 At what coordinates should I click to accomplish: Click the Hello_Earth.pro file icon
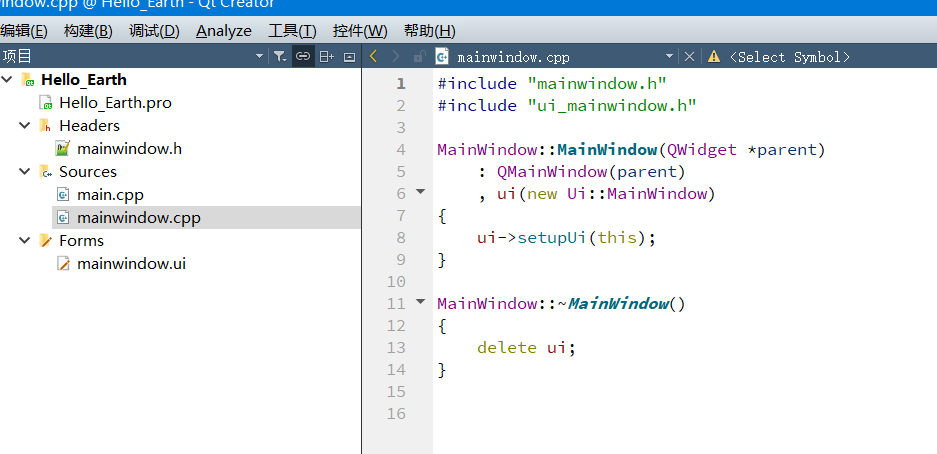(x=45, y=103)
